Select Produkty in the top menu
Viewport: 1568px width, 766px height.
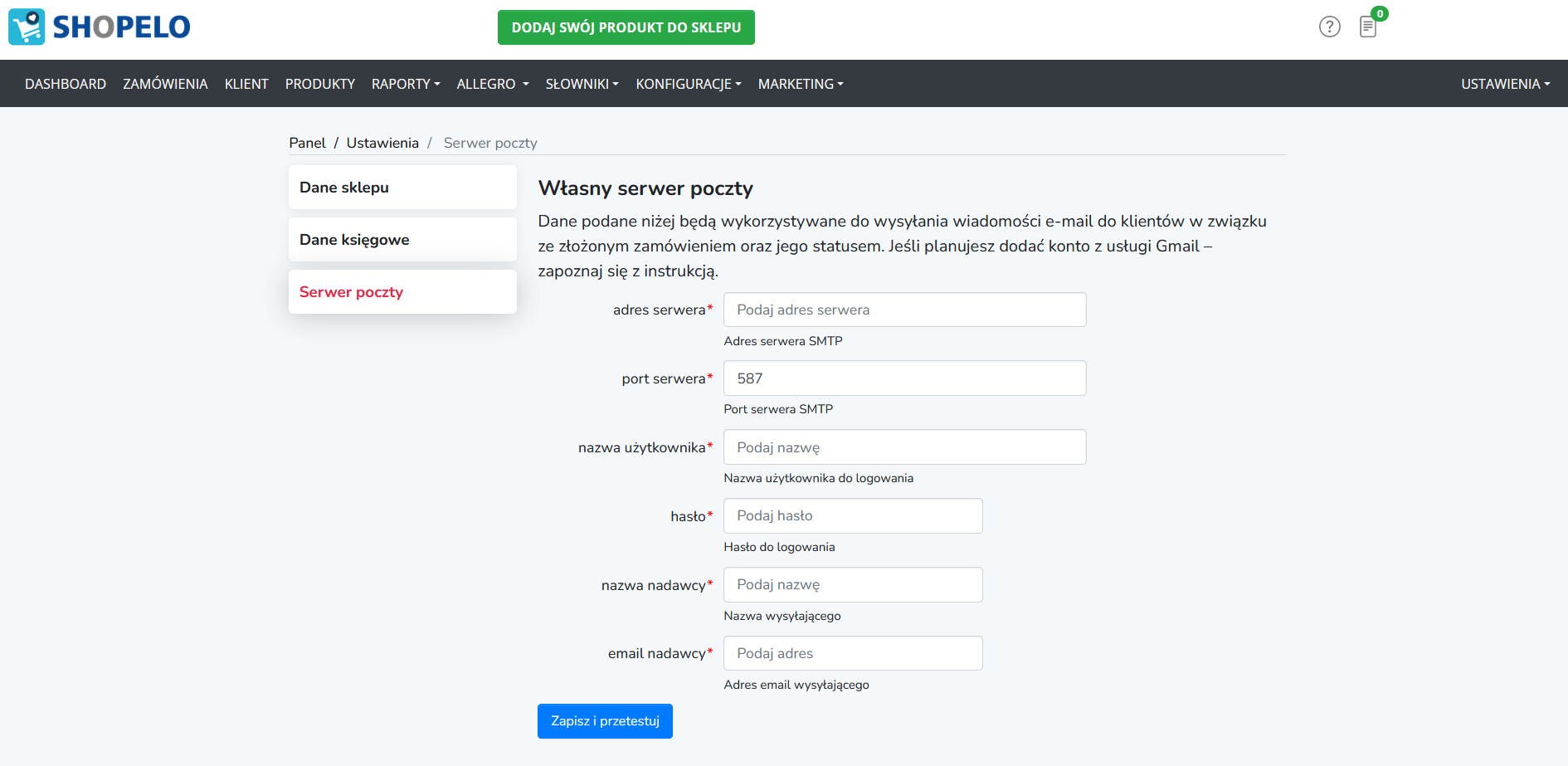[x=319, y=84]
